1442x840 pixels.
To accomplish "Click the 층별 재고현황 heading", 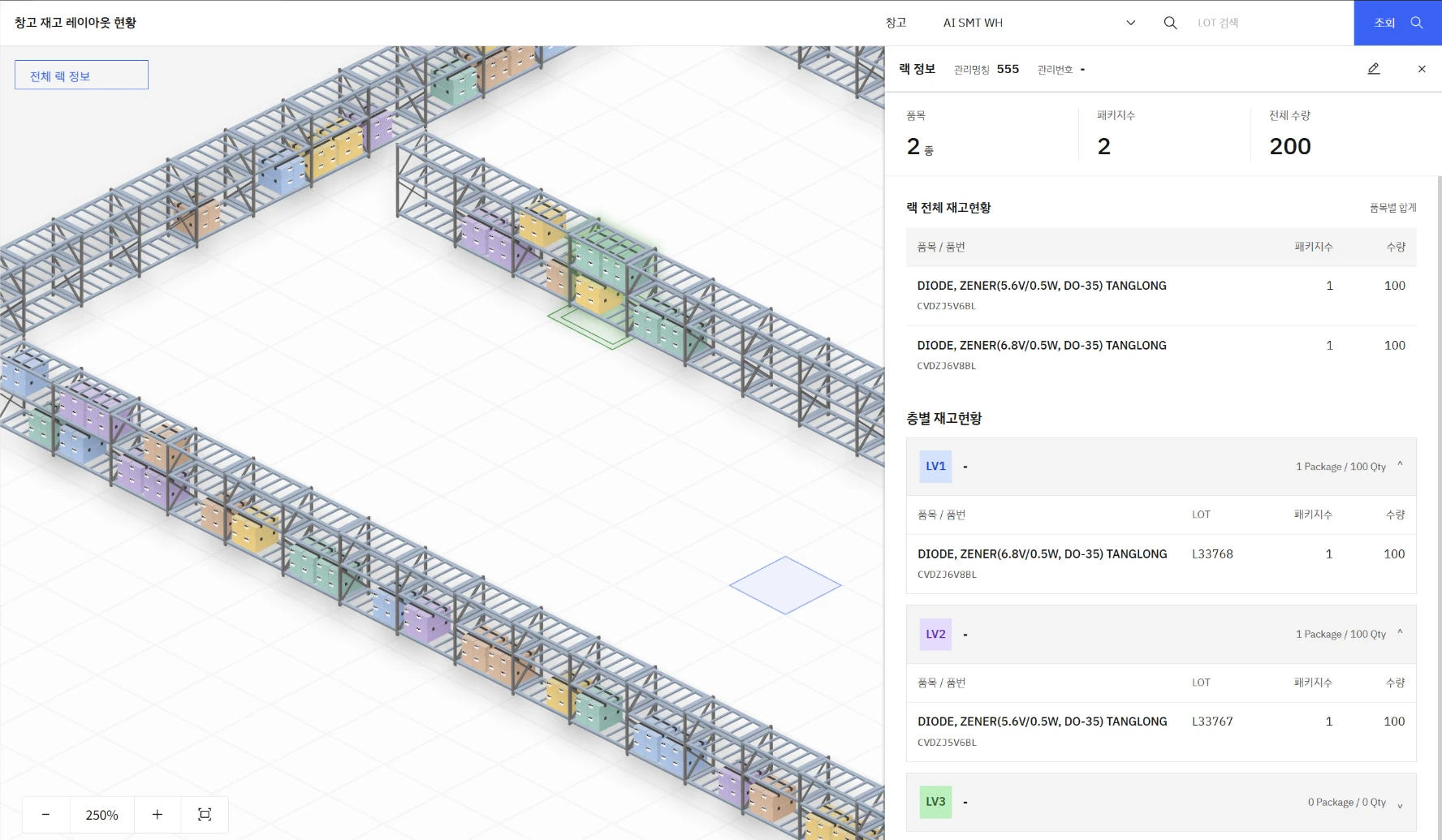I will [x=943, y=419].
